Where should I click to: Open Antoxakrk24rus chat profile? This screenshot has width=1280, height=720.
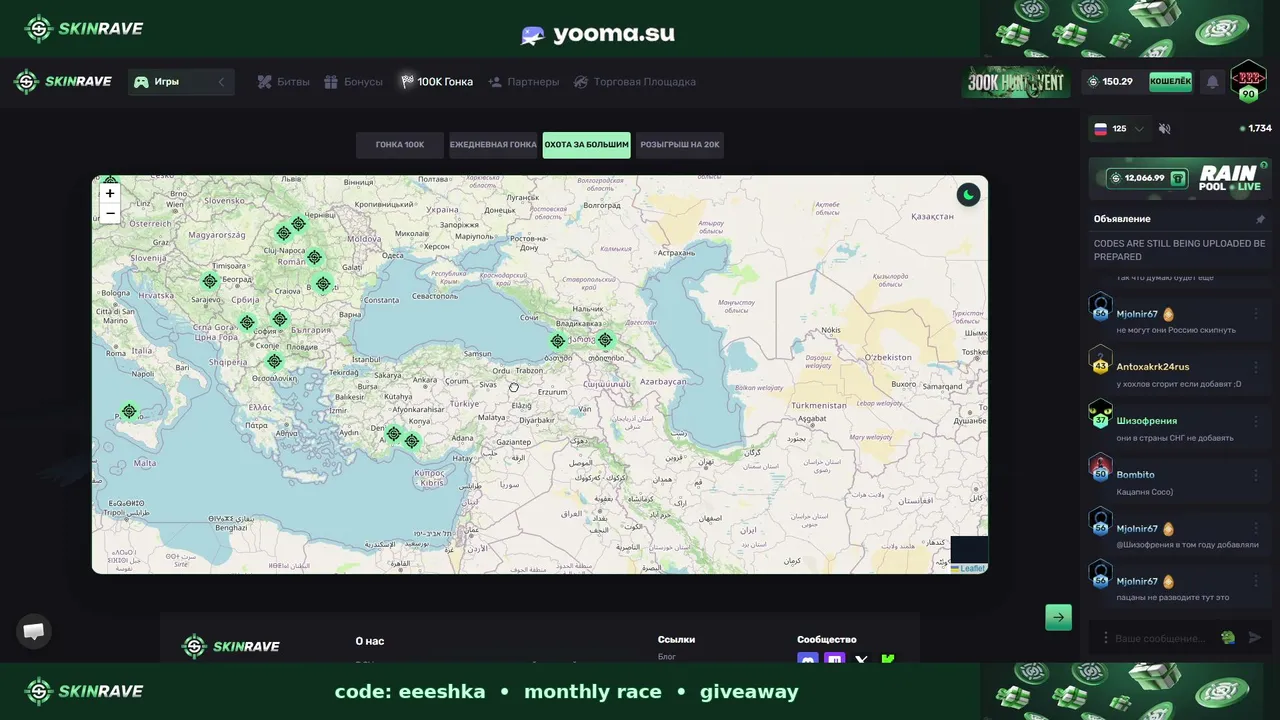point(1152,366)
